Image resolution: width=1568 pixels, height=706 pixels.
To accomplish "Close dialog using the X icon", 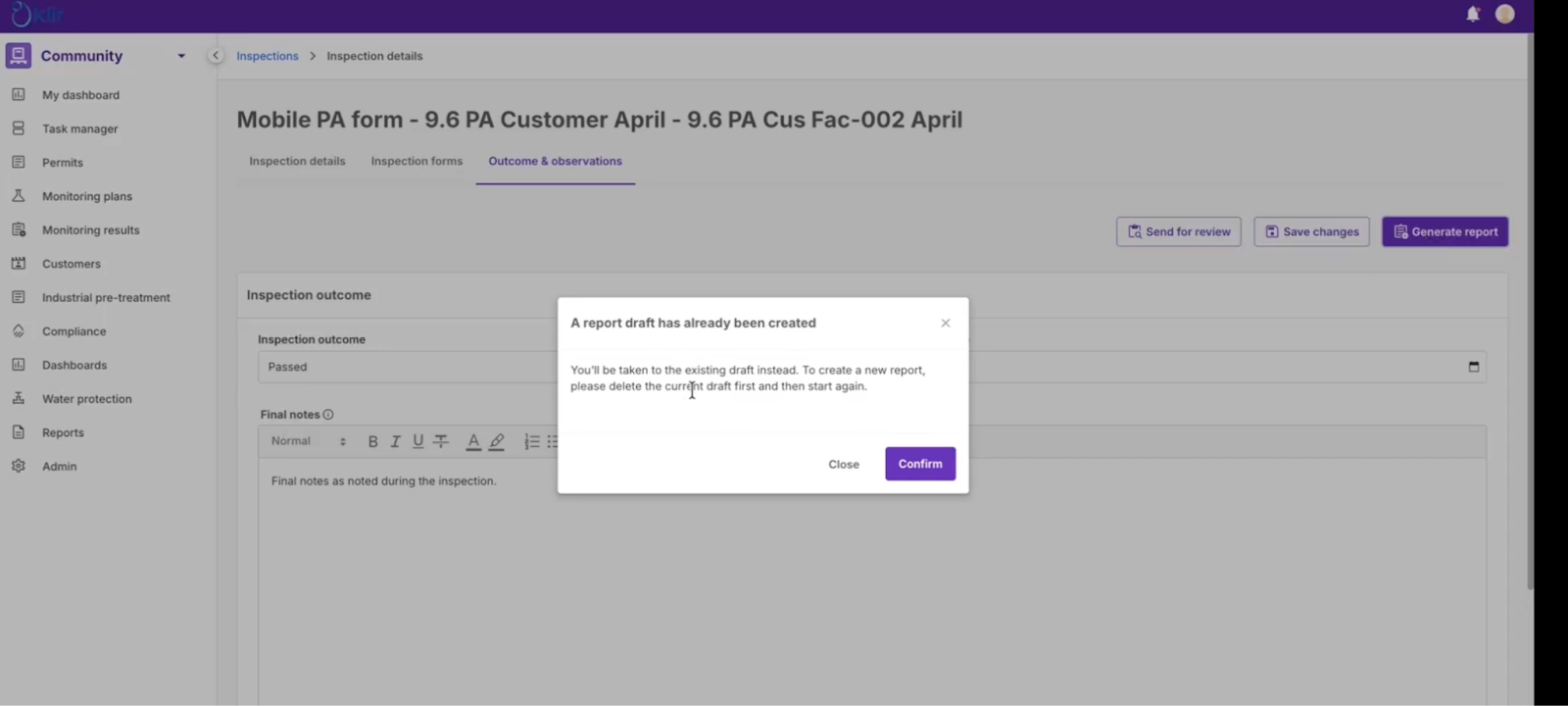I will [945, 323].
